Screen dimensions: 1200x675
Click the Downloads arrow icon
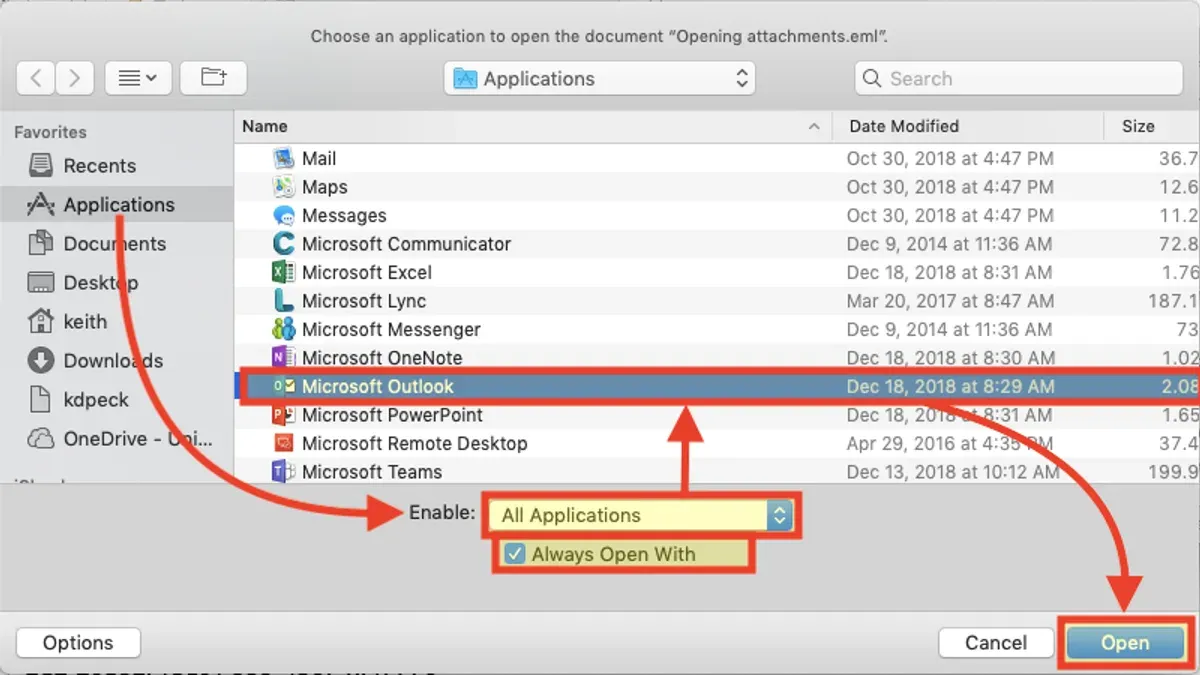40,361
